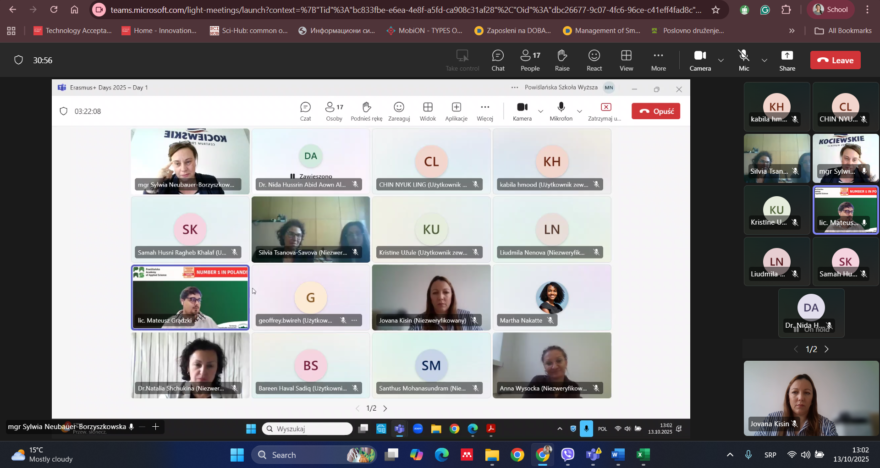Bookmark this page with the star icon
Image resolution: width=880 pixels, height=468 pixels.
point(715,10)
